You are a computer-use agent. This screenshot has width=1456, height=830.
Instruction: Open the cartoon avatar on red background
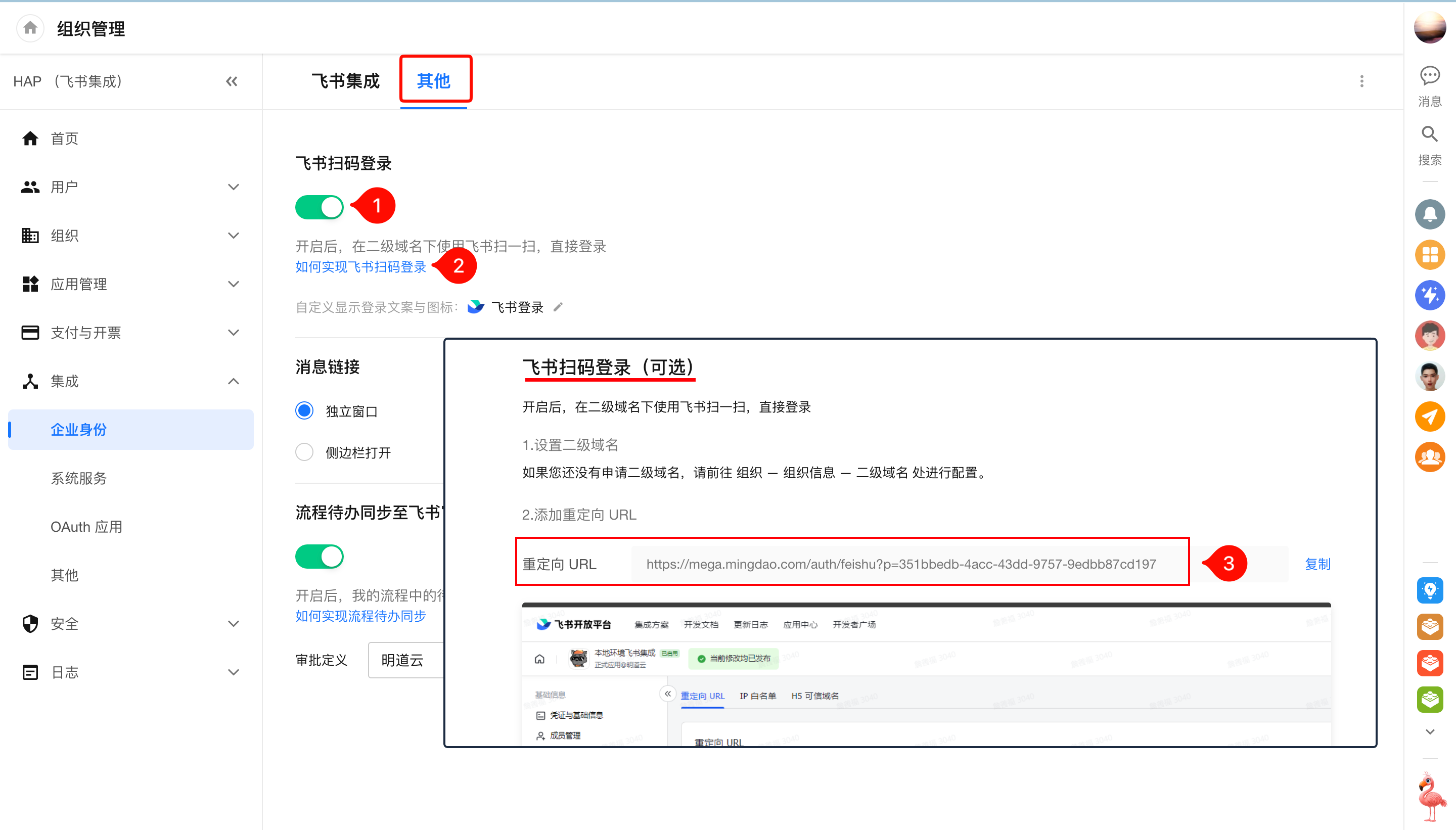(x=1429, y=335)
